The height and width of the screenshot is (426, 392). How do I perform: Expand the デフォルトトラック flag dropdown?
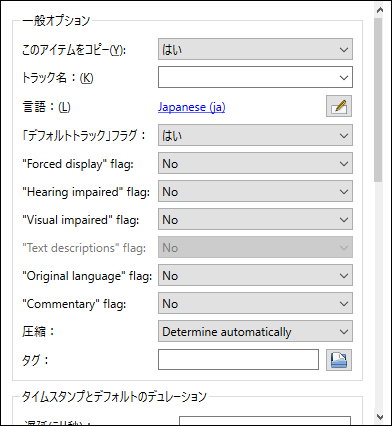pos(255,135)
